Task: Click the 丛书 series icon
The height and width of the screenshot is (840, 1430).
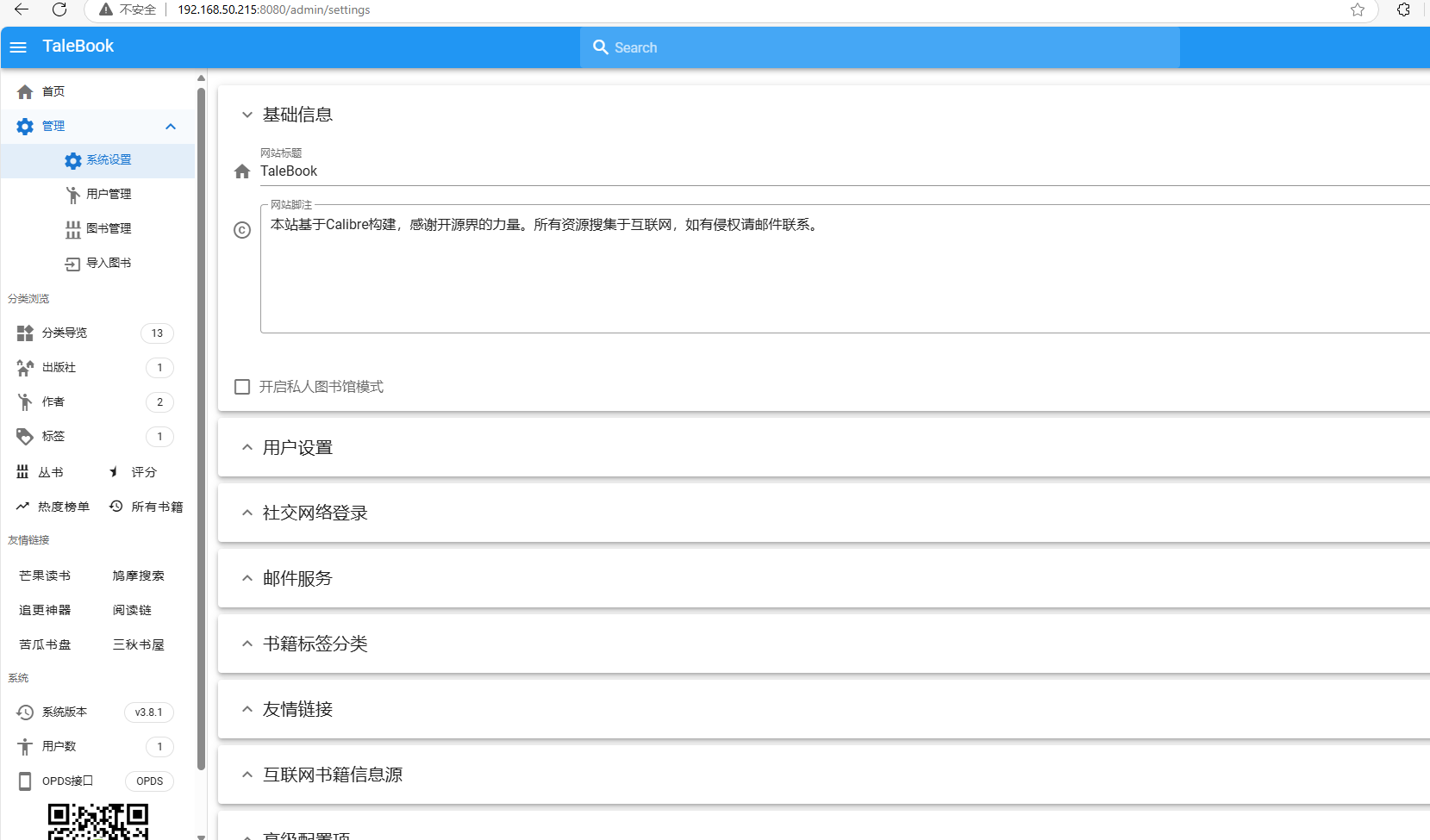Action: (22, 472)
